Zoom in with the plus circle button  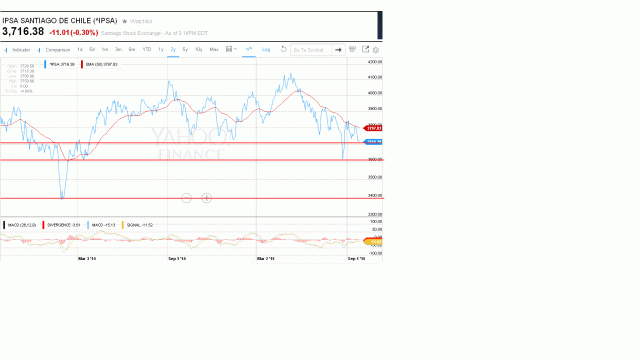pyautogui.click(x=207, y=198)
